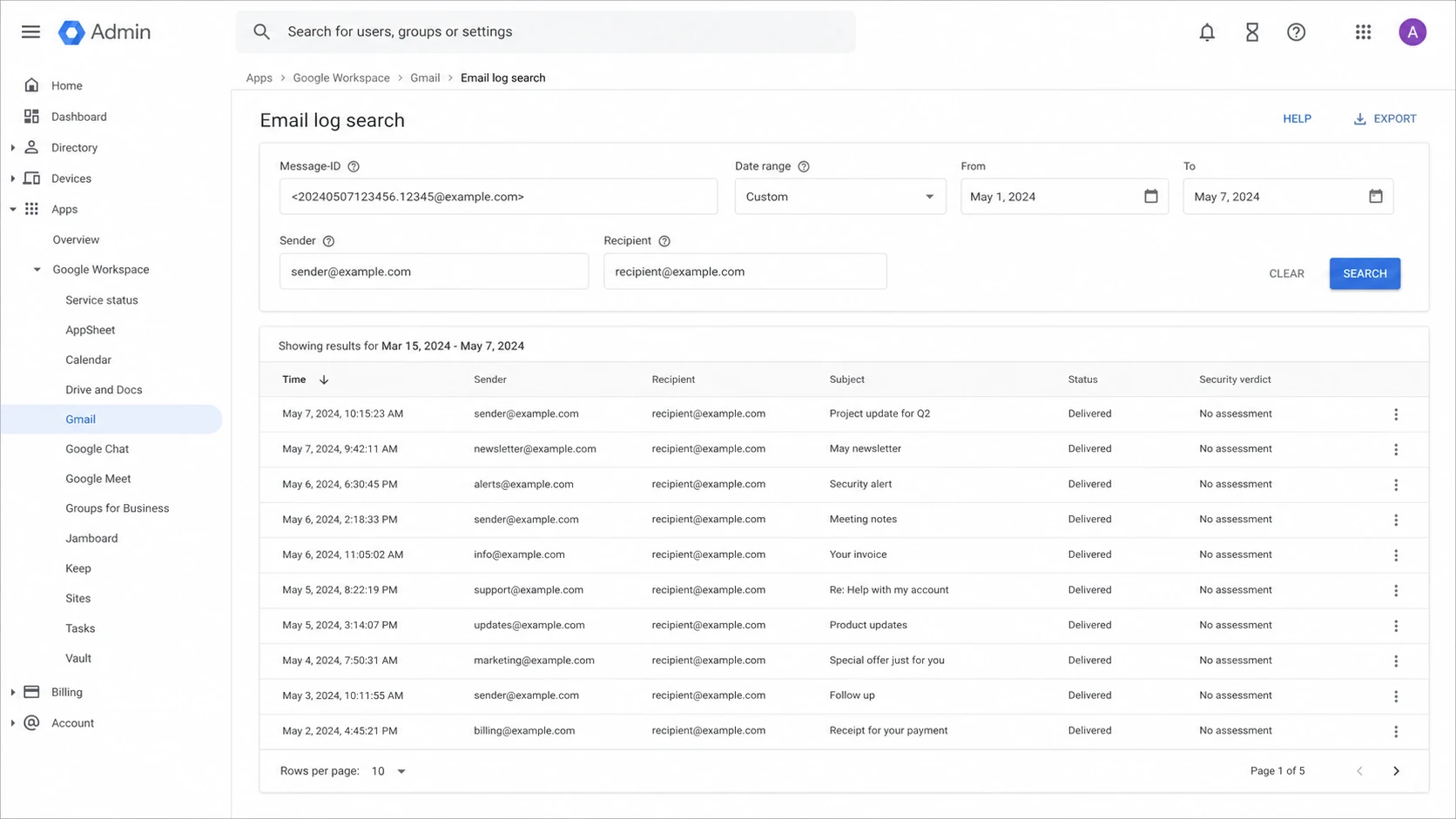Open the account avatar 'A'
The image size is (1456, 819).
coord(1412,32)
